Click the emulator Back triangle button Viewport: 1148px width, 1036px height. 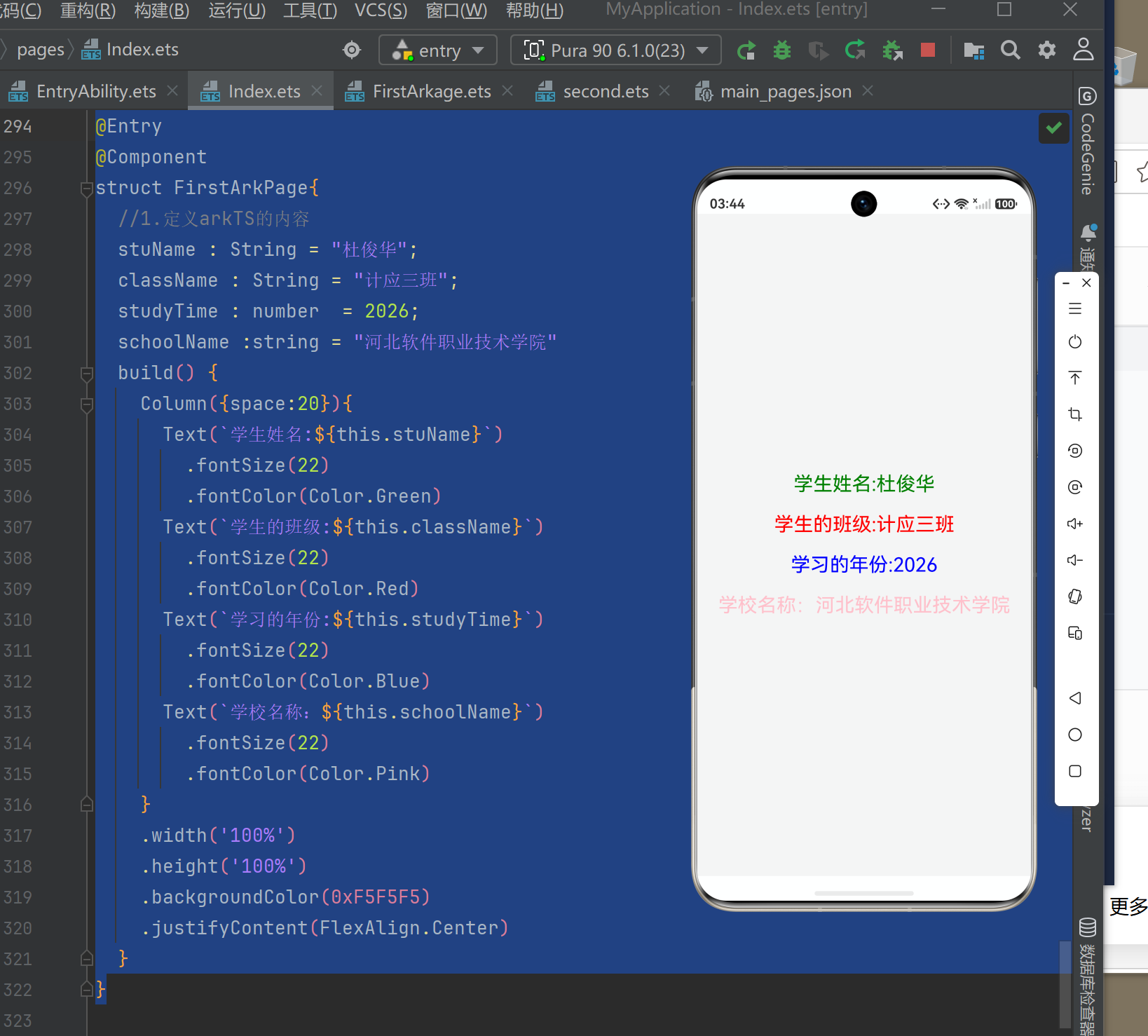[x=1075, y=698]
